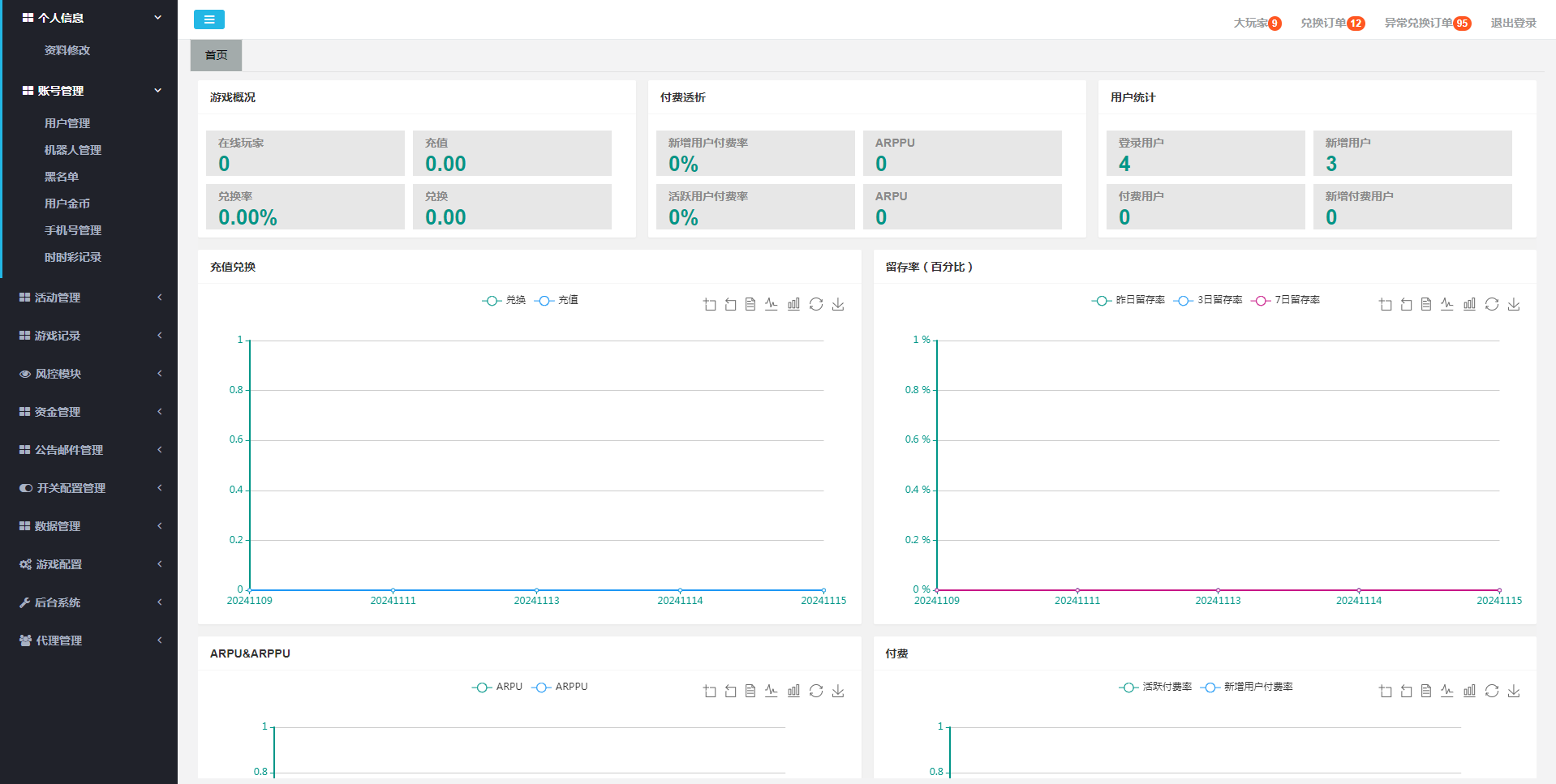The image size is (1556, 784).
Task: Switch the 充值兑换 chart to bar type
Action: point(793,304)
